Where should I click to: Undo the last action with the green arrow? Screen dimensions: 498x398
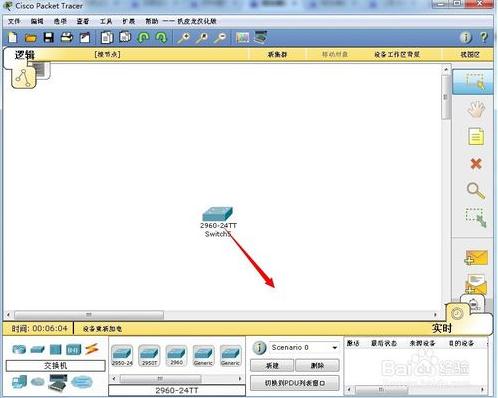tap(143, 37)
